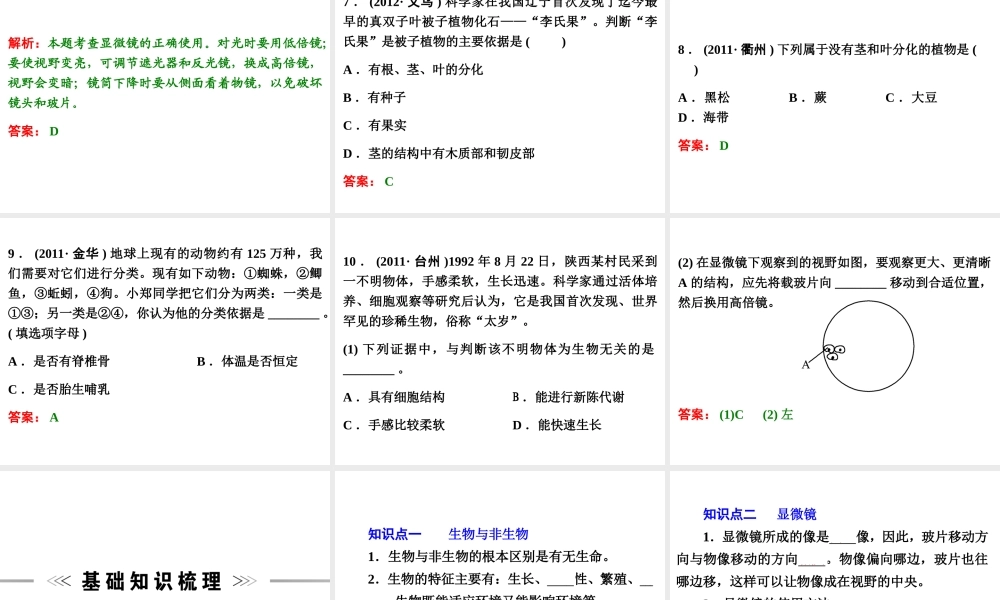Image resolution: width=1000 pixels, height=600 pixels.
Task: Click the red 解析 label of the microscope explanation
Action: point(24,43)
